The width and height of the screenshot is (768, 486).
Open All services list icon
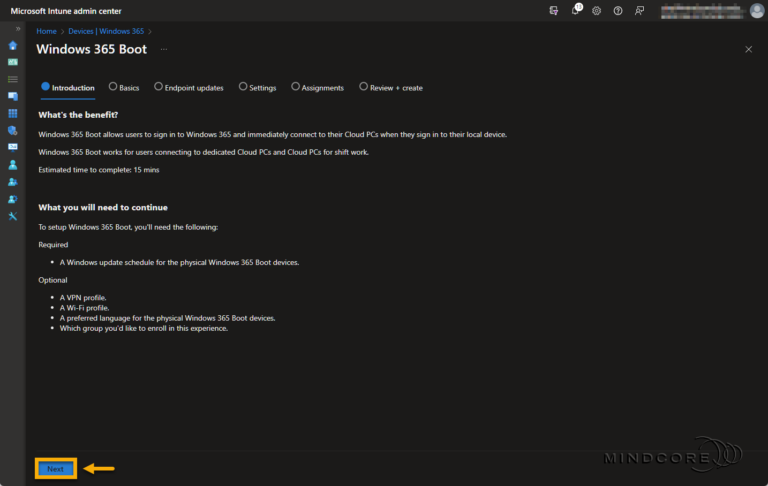[x=13, y=79]
